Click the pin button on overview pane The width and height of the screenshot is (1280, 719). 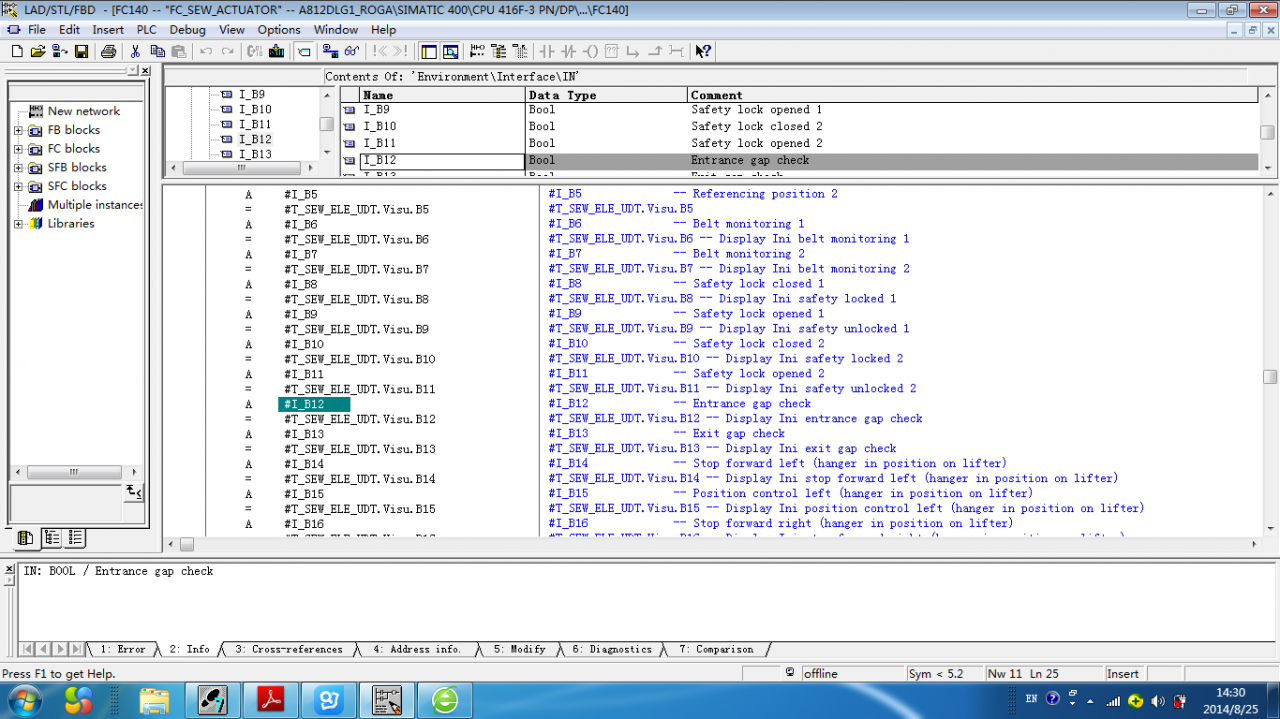point(133,71)
